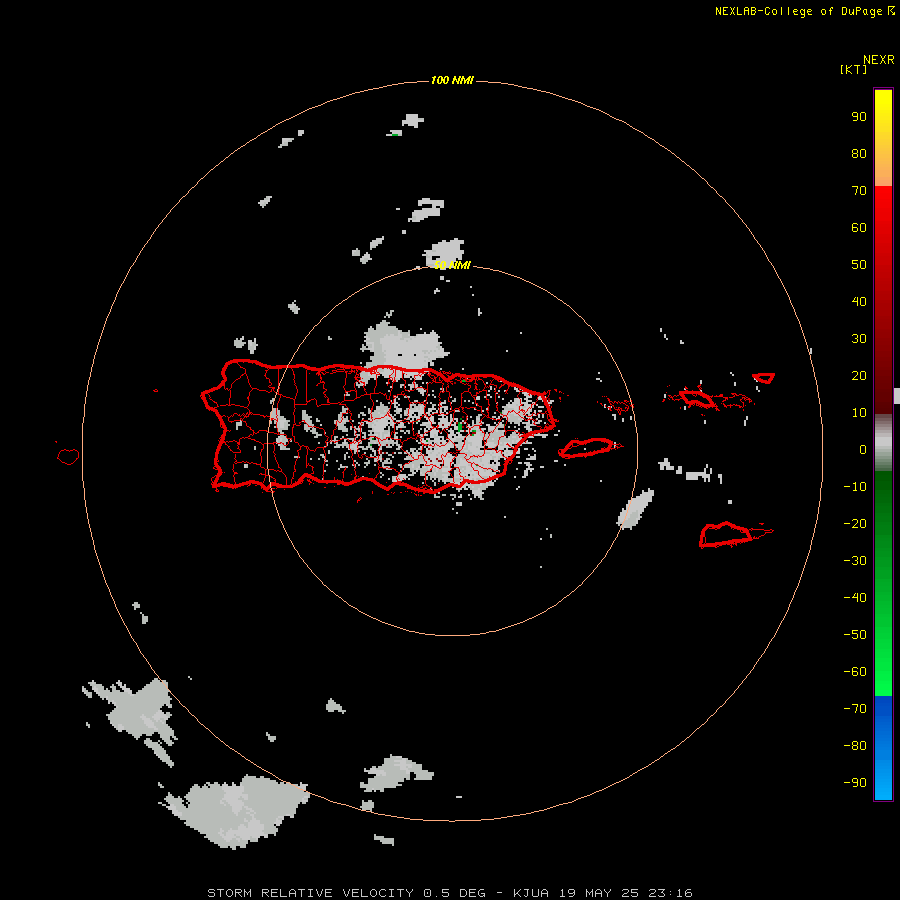
Task: Click the -90 value on velocity scale
Action: (x=855, y=782)
